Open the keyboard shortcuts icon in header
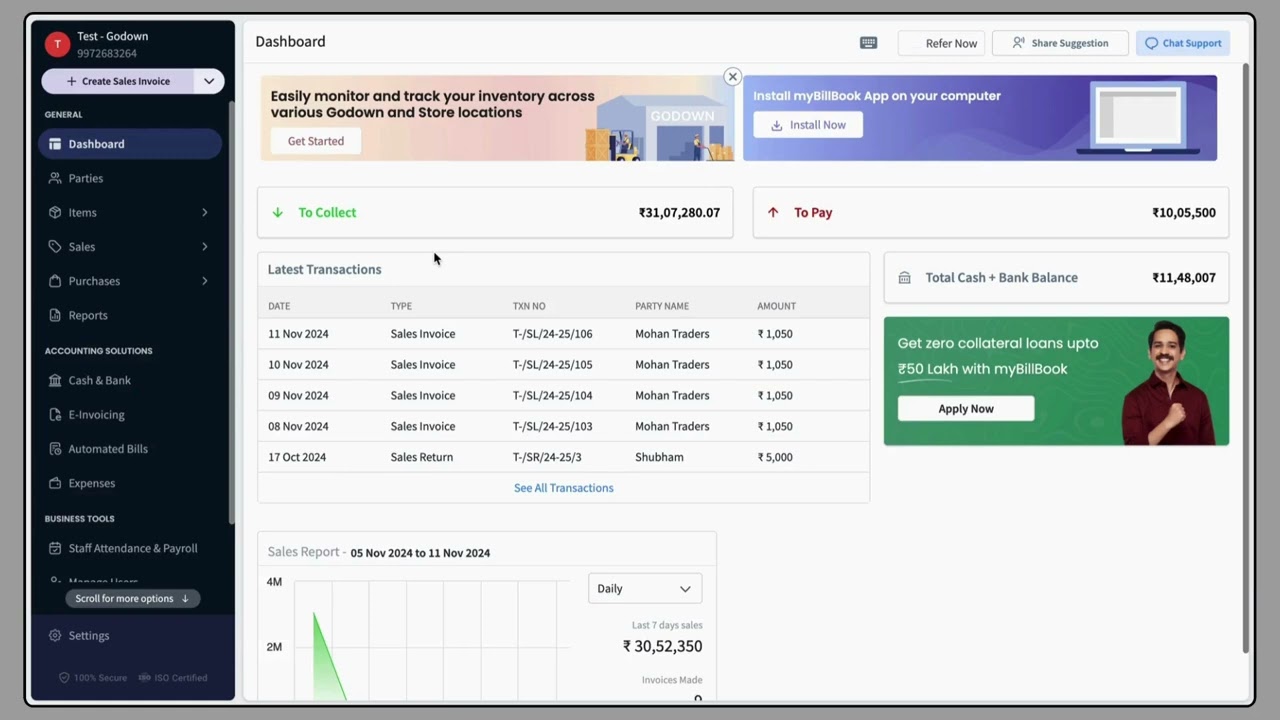The image size is (1280, 720). coord(868,43)
